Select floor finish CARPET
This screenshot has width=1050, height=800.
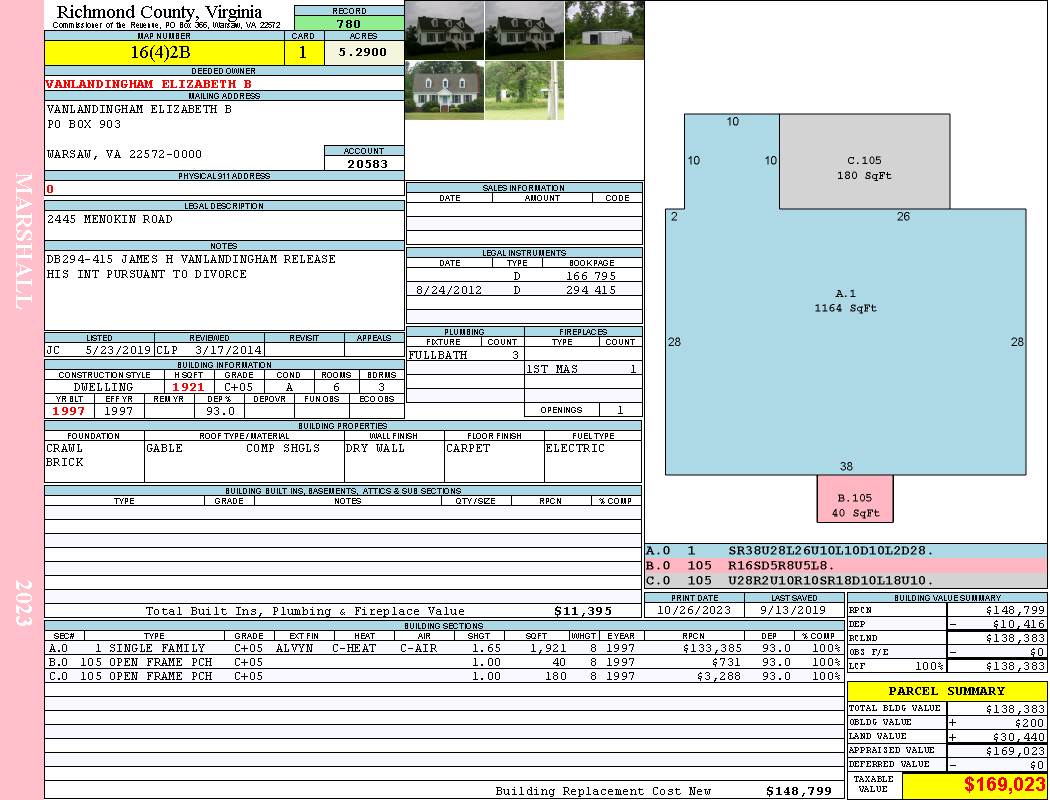468,448
